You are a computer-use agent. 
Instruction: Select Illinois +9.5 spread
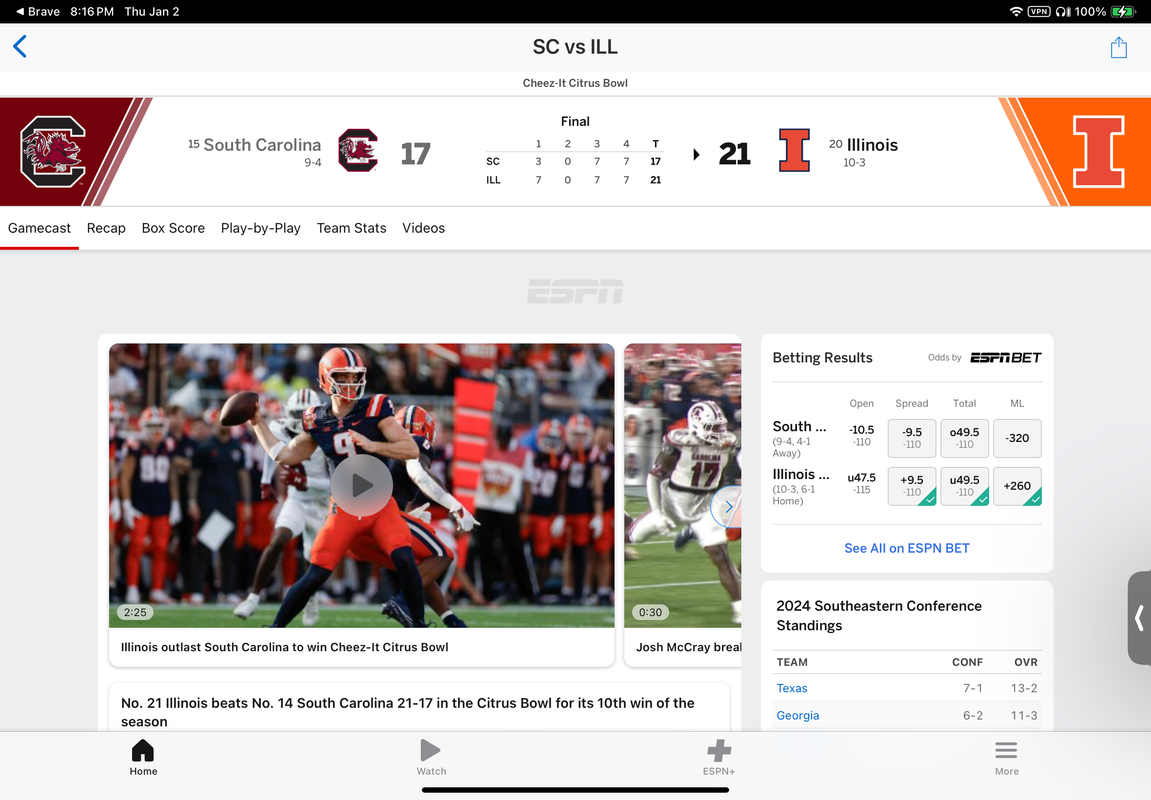point(912,486)
